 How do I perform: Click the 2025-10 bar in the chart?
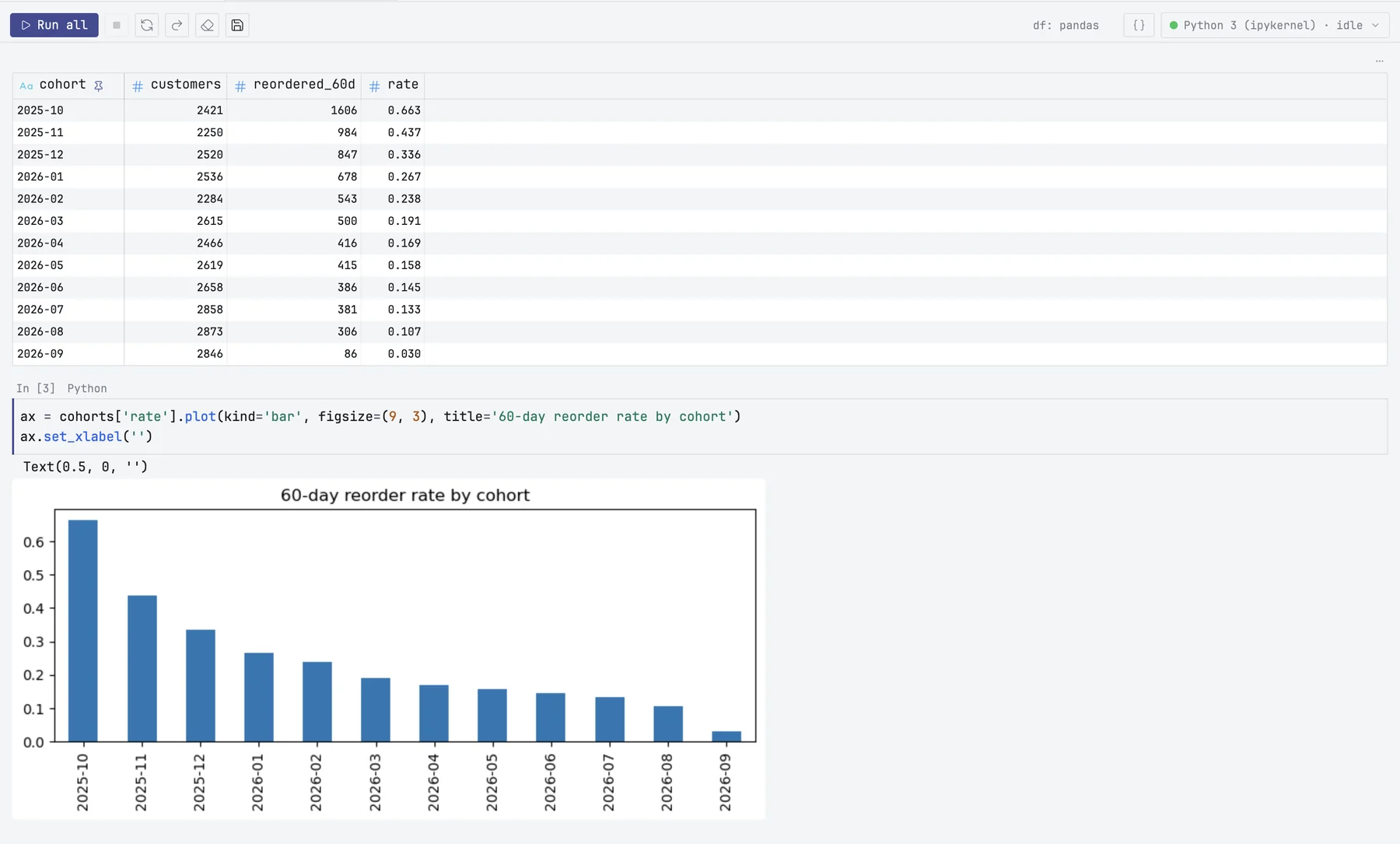click(83, 631)
